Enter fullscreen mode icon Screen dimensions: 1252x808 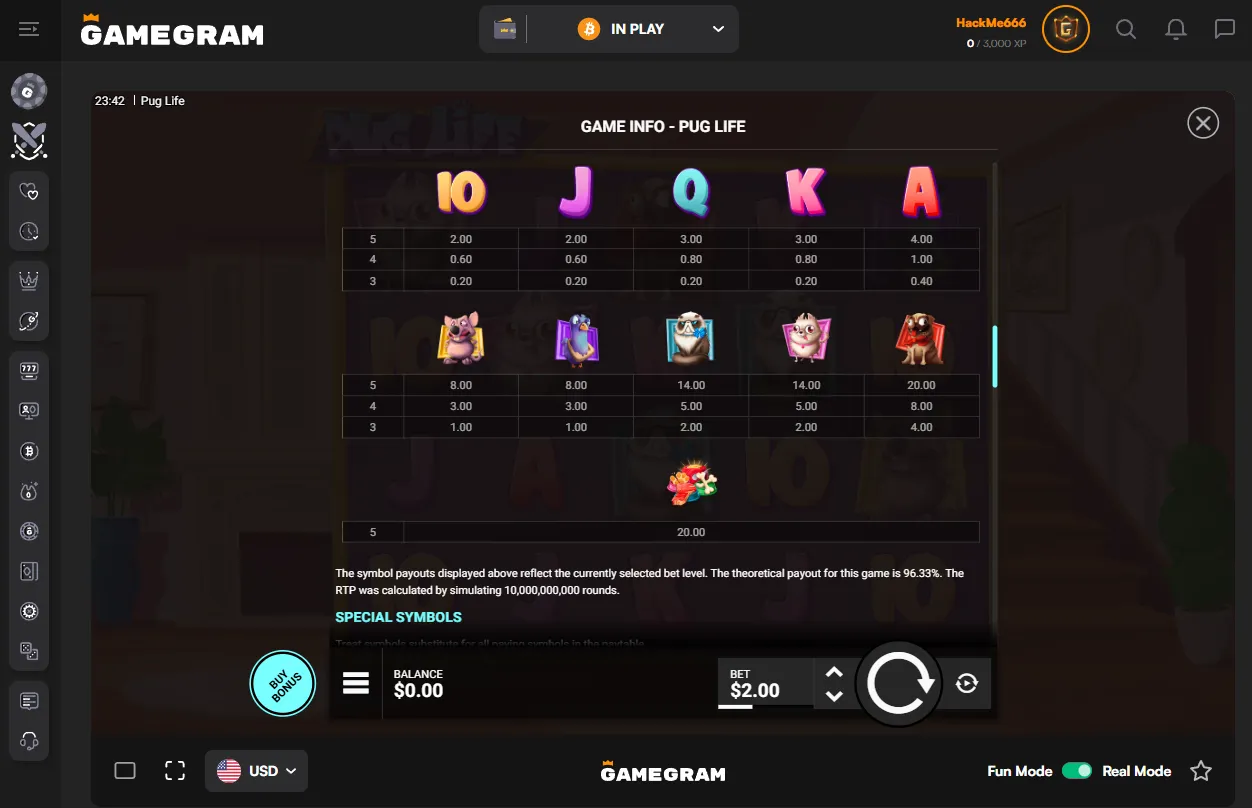click(x=175, y=770)
